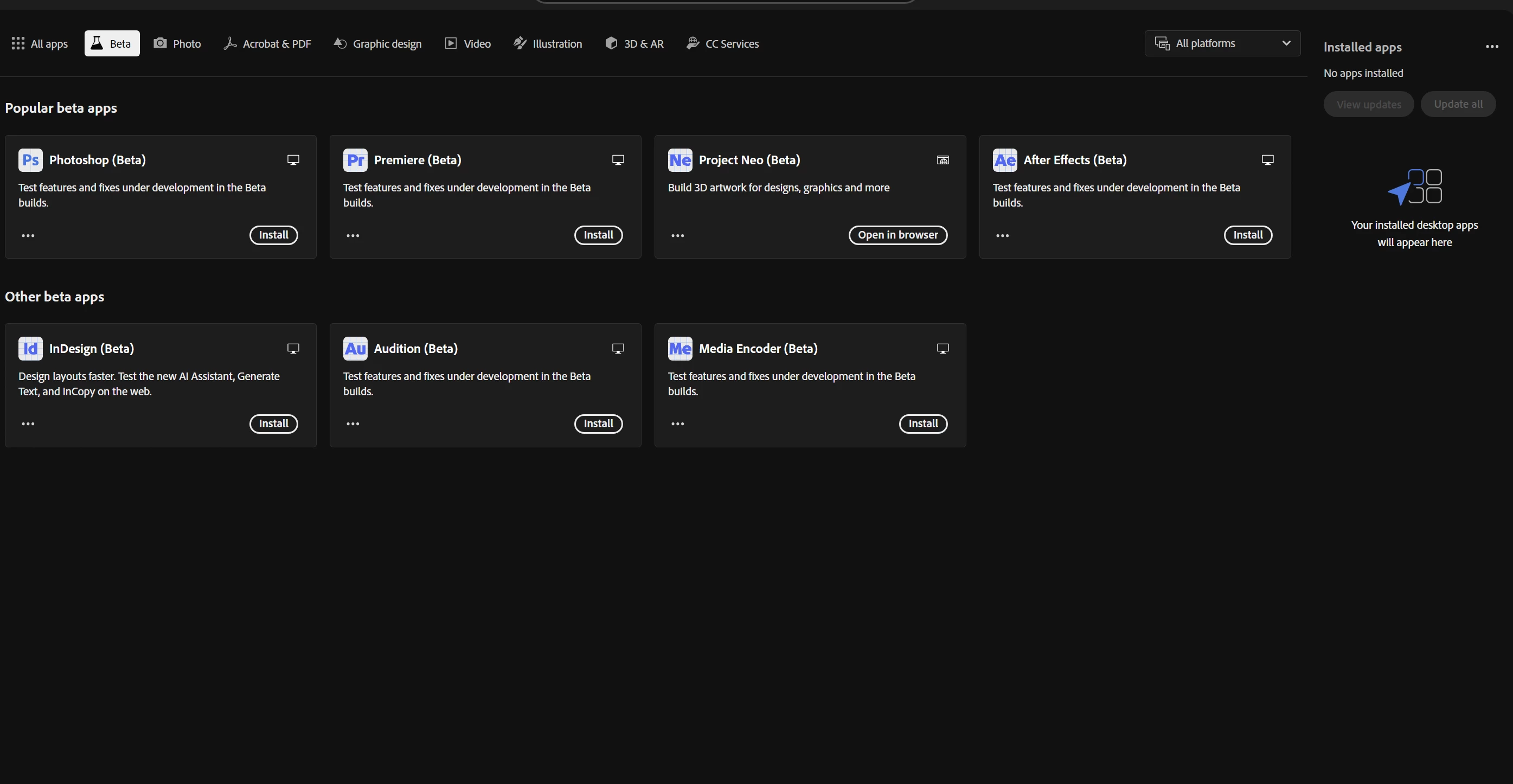Screen dimensions: 1513x784
Task: Click desktop platform icon on Premiere (Beta) card
Action: (618, 160)
